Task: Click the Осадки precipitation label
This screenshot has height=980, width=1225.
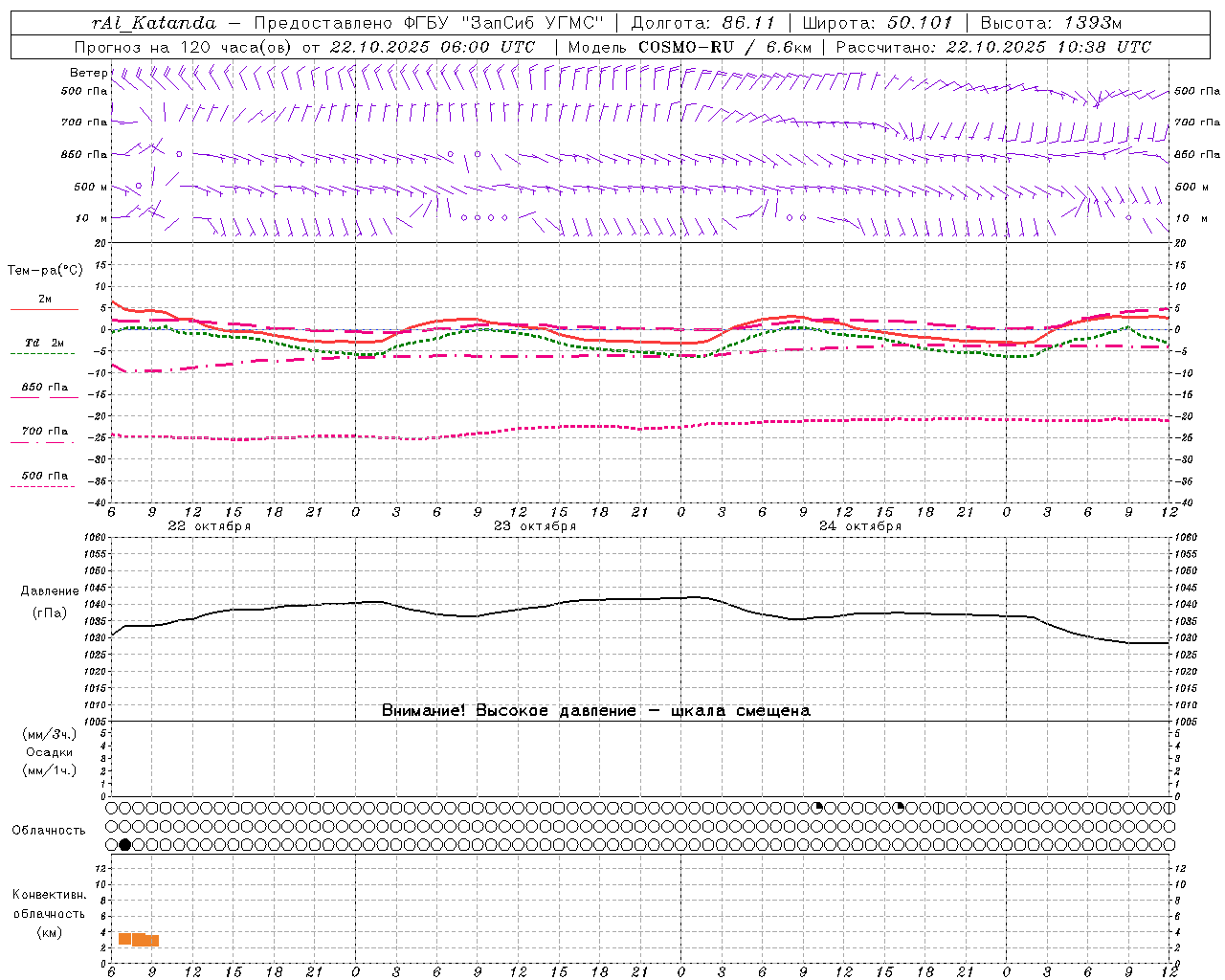Action: (50, 752)
